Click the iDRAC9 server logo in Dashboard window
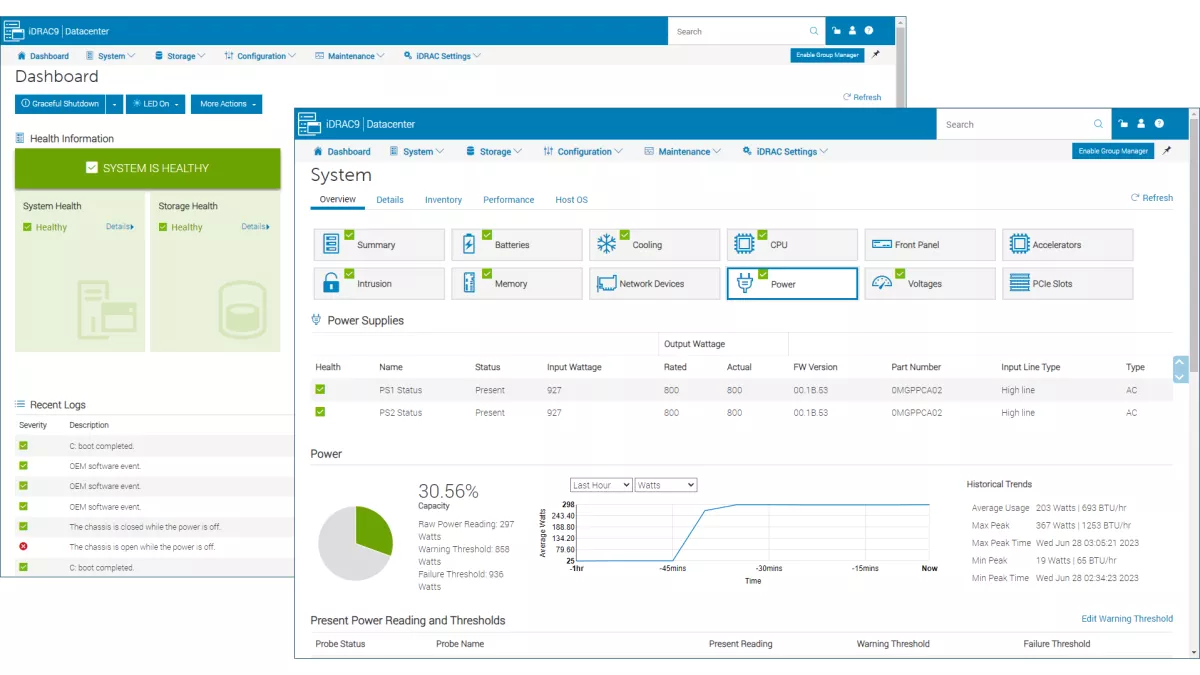The height and width of the screenshot is (675, 1200). point(13,31)
